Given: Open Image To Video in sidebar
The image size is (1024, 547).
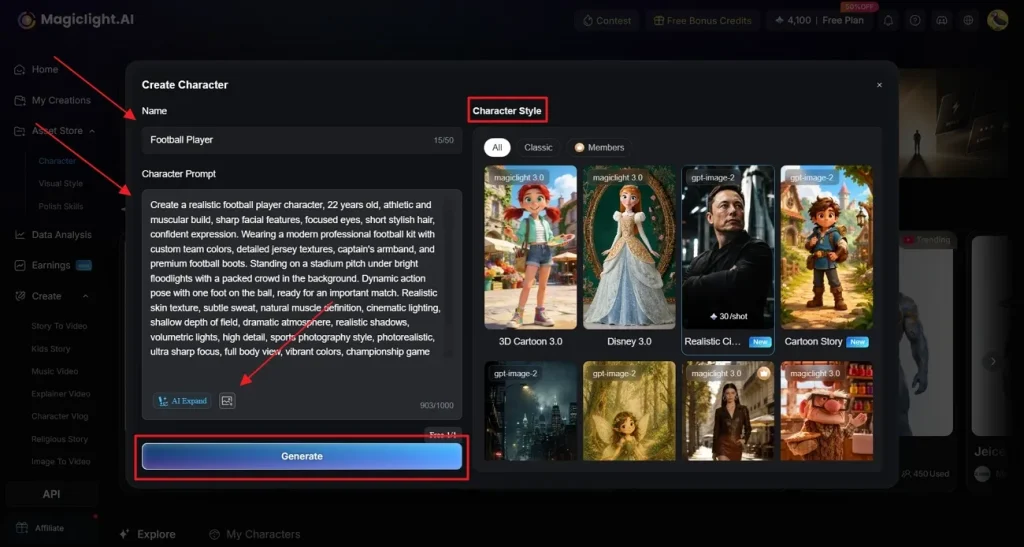Looking at the screenshot, I should [60, 461].
